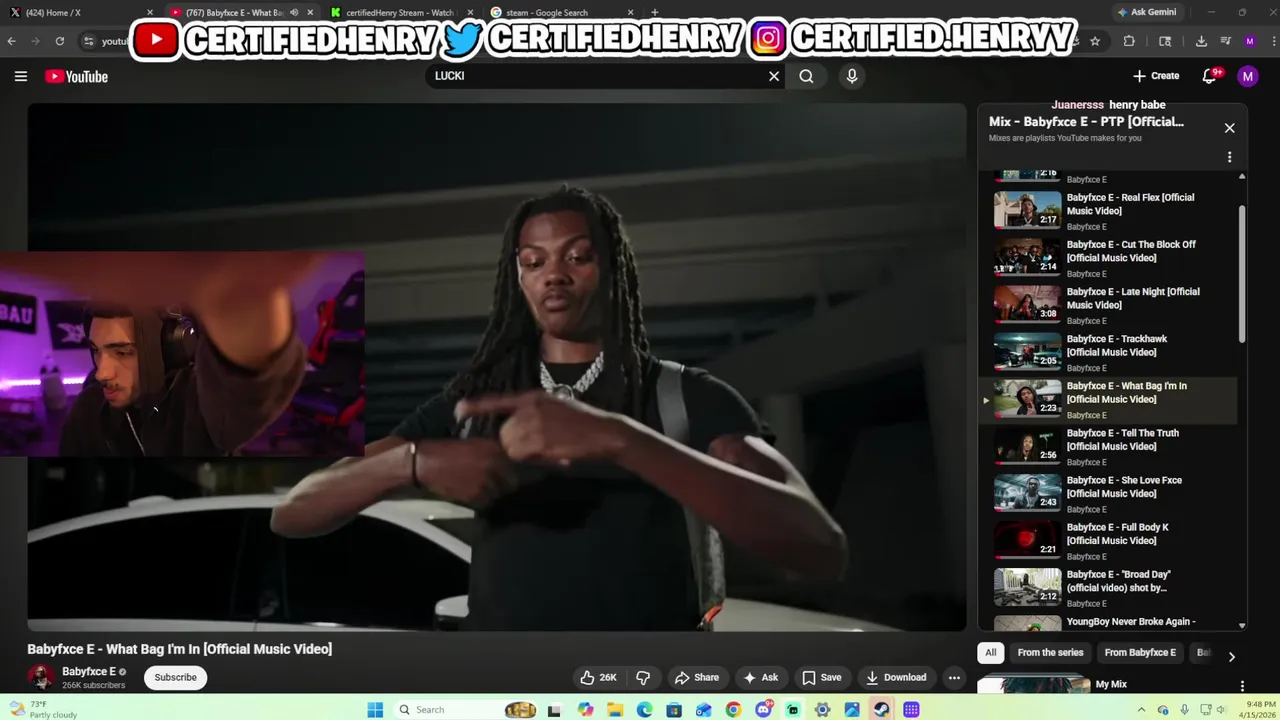
Task: Open options for the My Mix suggestion
Action: tap(1242, 686)
